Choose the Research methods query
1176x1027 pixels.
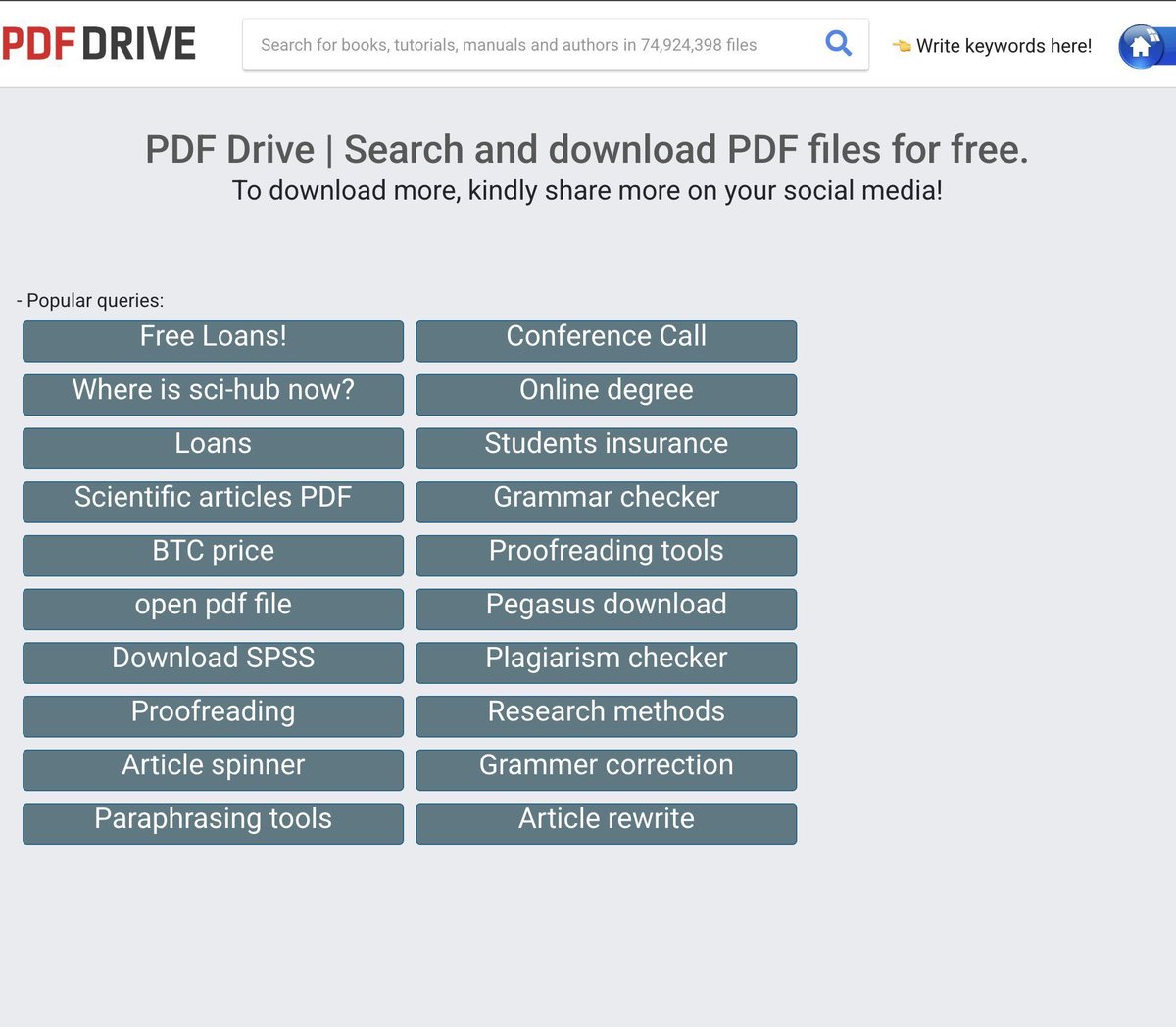tap(607, 716)
